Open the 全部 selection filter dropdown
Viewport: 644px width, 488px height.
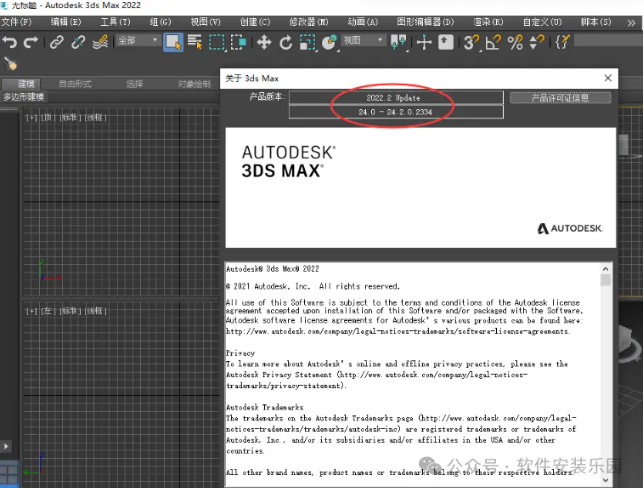(138, 41)
